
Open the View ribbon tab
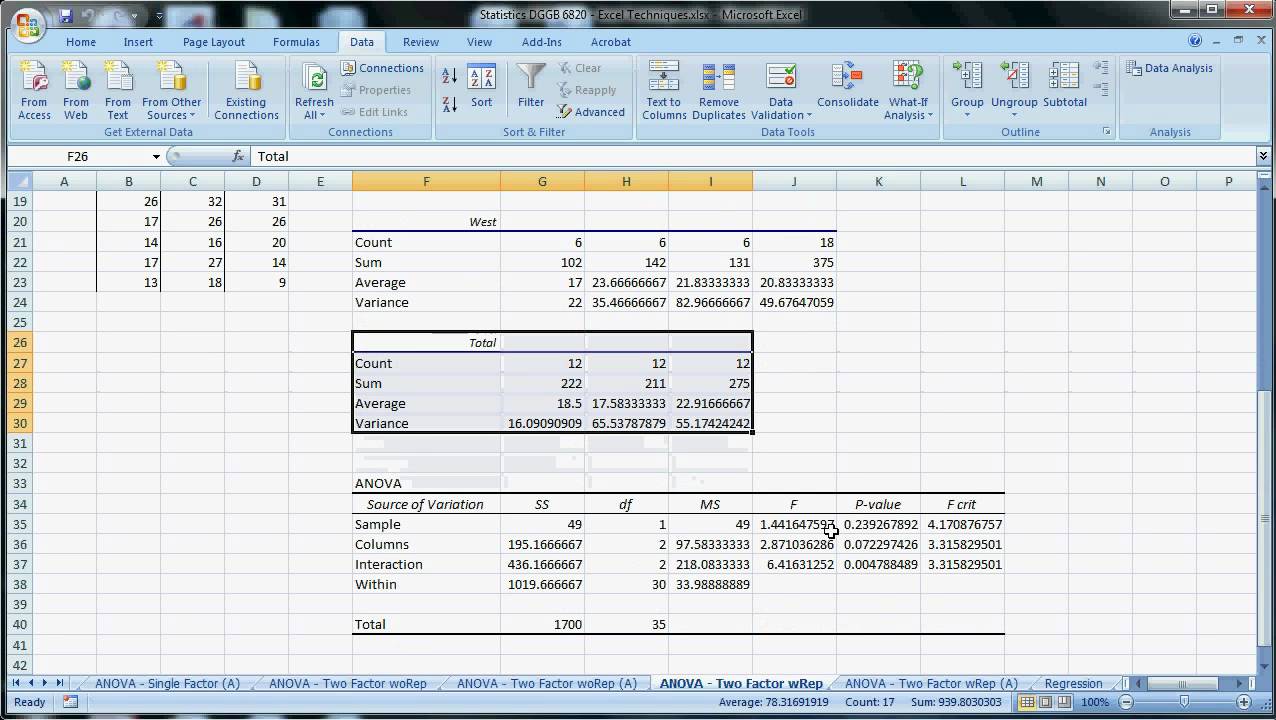pos(479,42)
